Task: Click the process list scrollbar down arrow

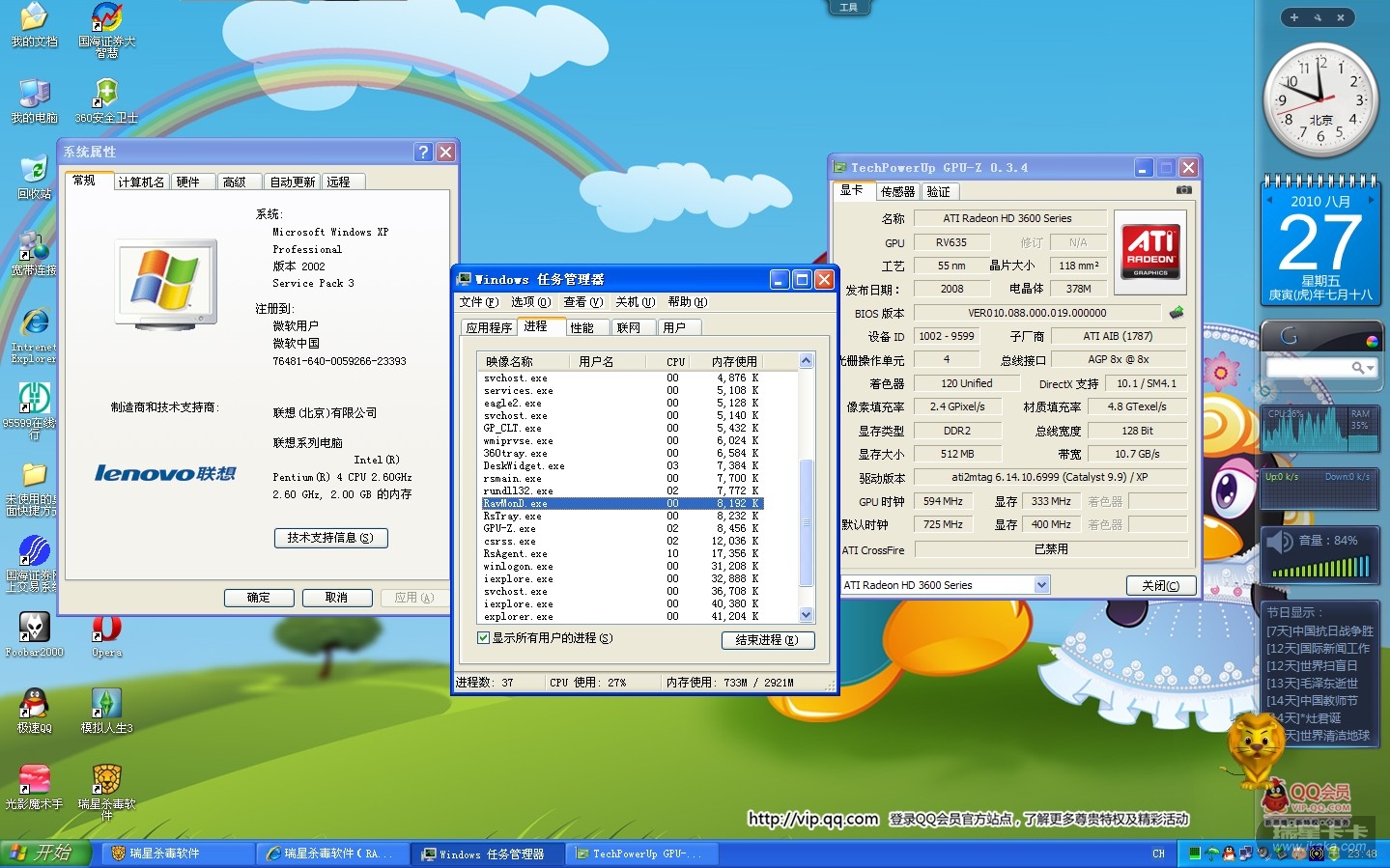Action: pyautogui.click(x=807, y=615)
